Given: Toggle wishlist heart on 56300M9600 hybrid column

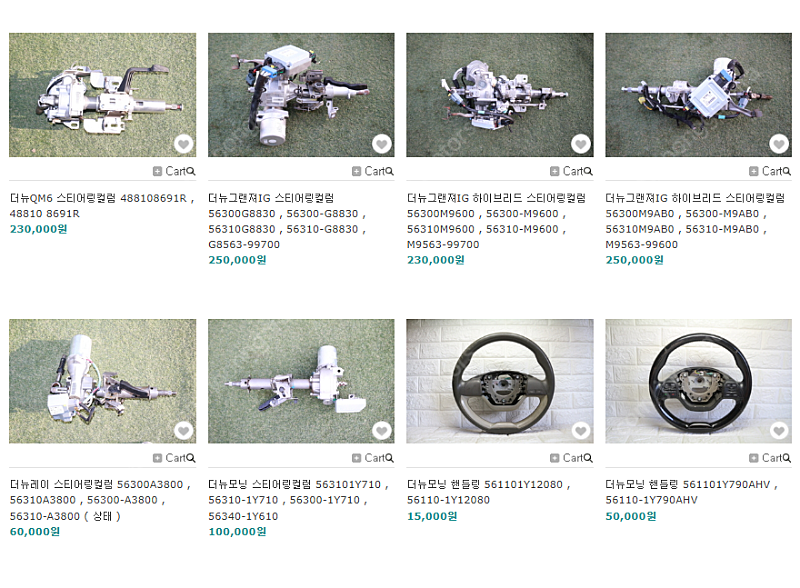Looking at the screenshot, I should pos(581,144).
